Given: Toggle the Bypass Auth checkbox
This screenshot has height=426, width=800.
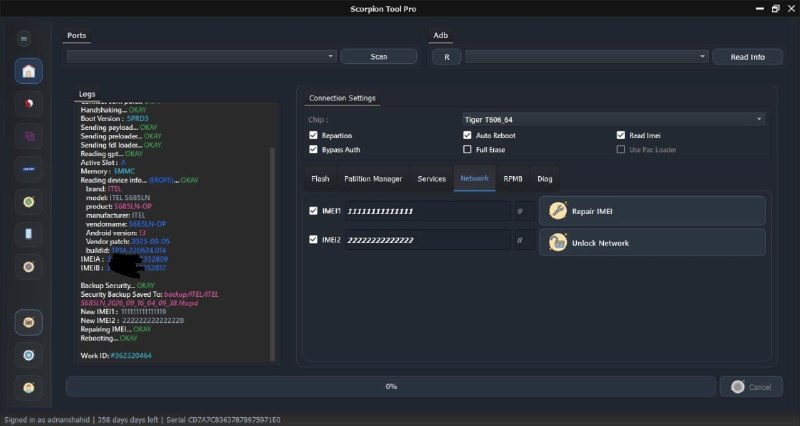Looking at the screenshot, I should (313, 149).
